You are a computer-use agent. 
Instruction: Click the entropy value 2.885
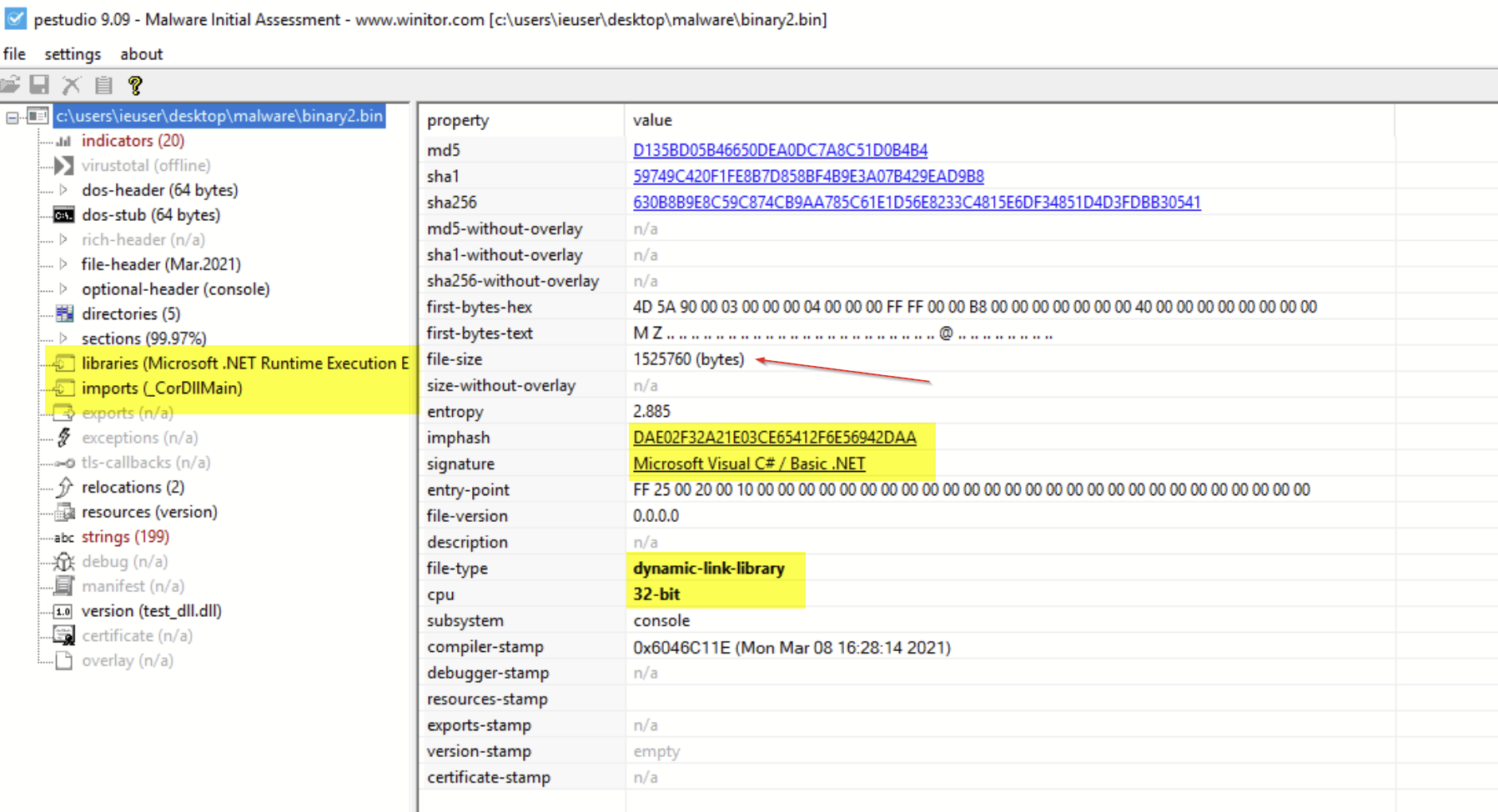tap(651, 412)
